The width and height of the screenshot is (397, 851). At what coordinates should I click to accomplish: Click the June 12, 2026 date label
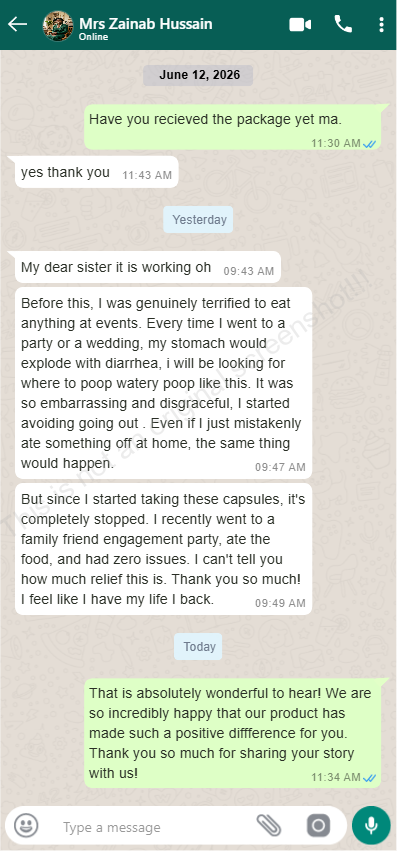click(198, 75)
